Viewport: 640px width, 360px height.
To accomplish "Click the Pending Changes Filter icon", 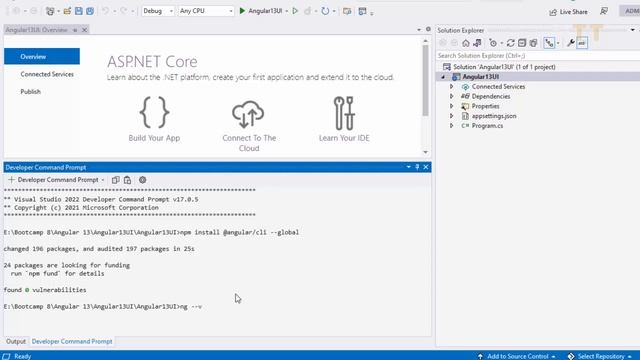I will [x=493, y=43].
